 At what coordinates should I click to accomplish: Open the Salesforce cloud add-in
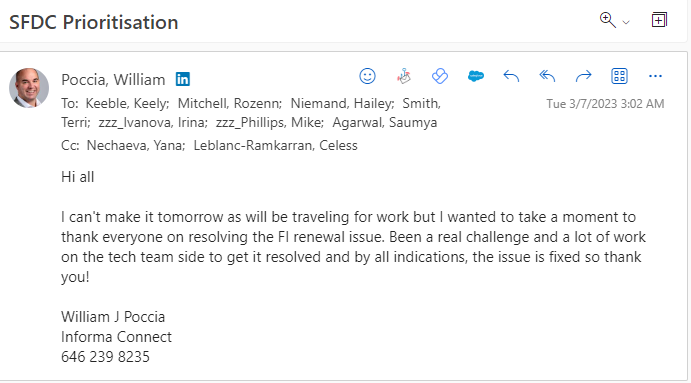pyautogui.click(x=476, y=76)
